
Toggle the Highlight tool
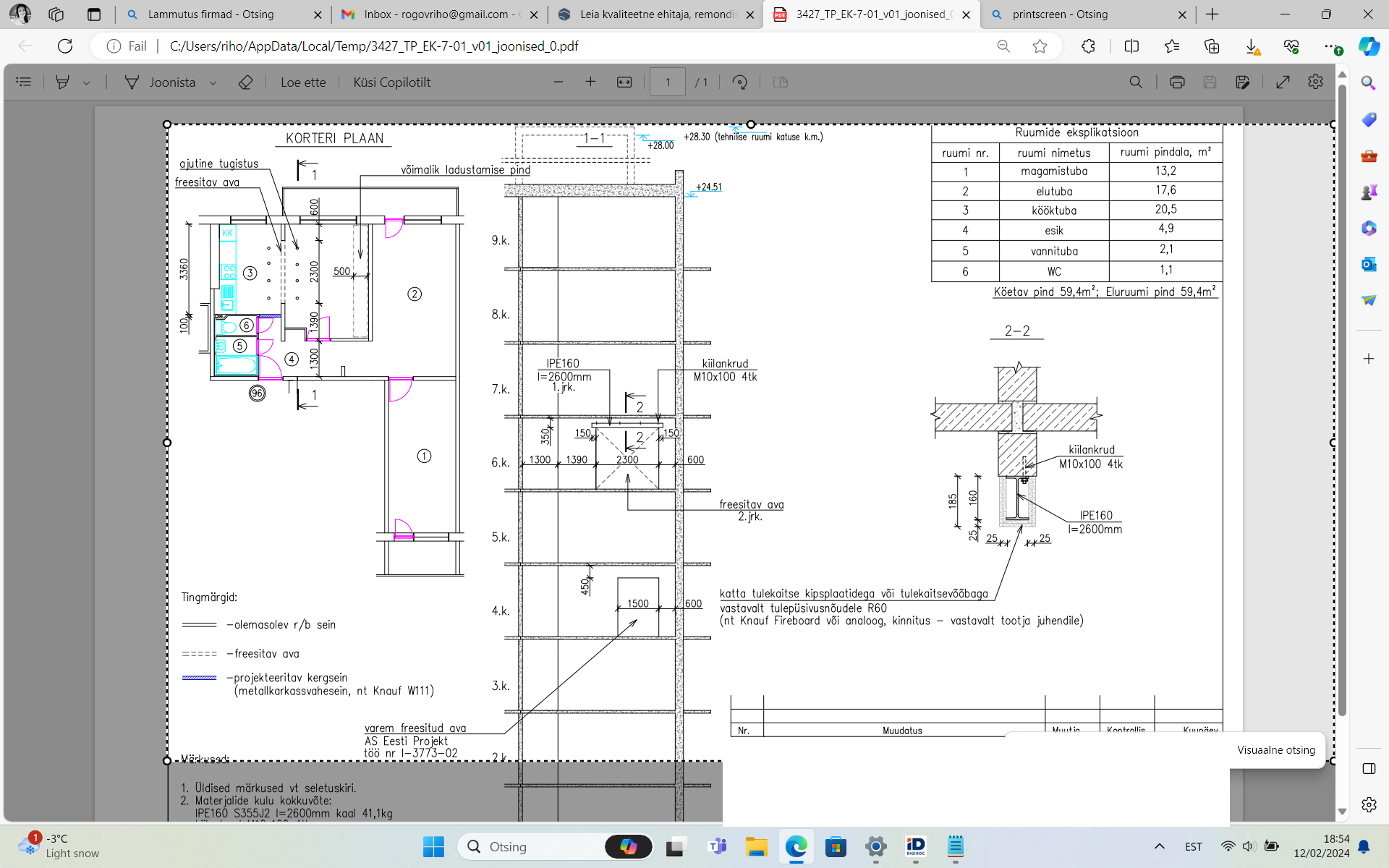tap(63, 82)
